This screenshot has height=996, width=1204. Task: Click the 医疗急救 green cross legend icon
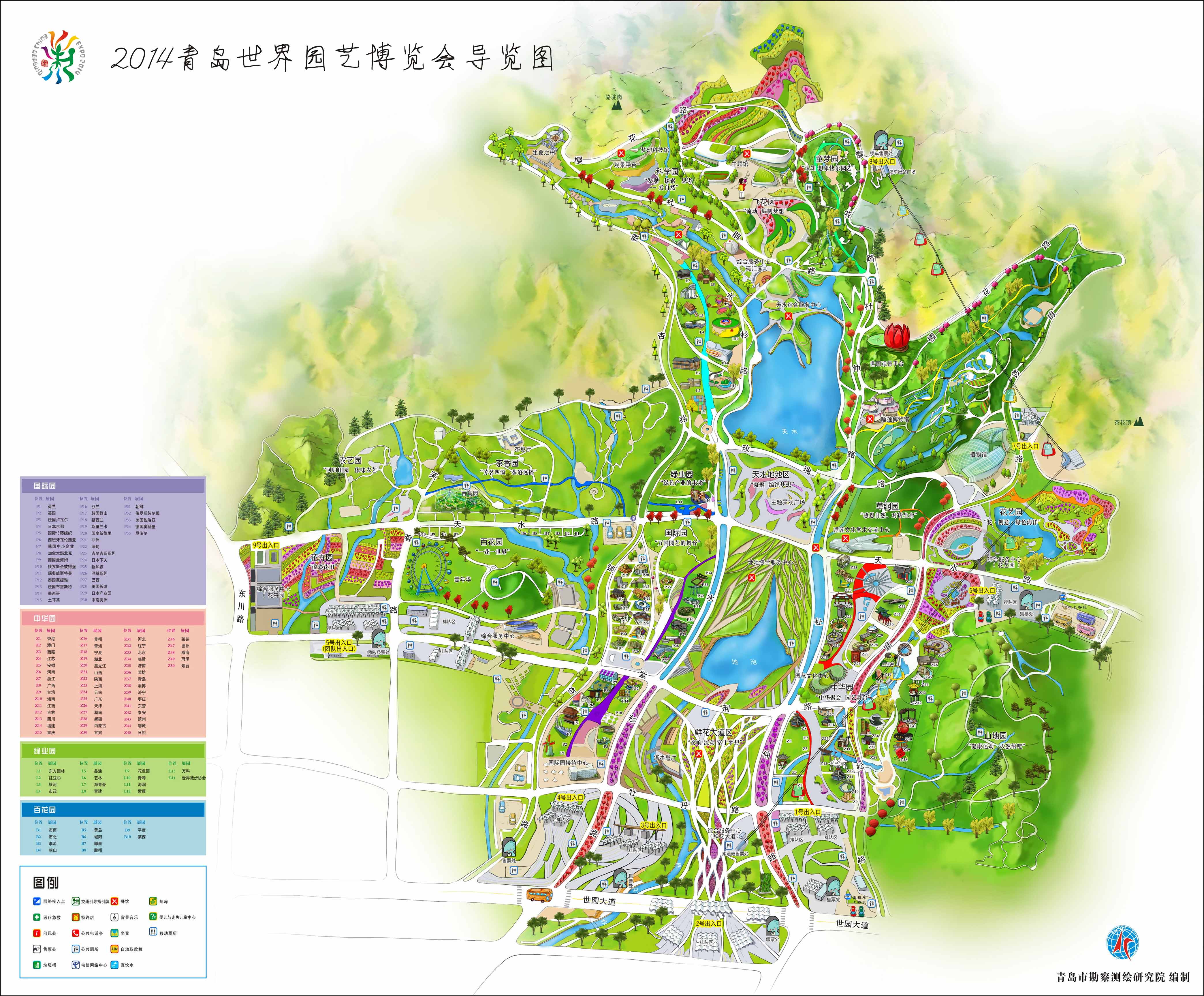(x=37, y=917)
